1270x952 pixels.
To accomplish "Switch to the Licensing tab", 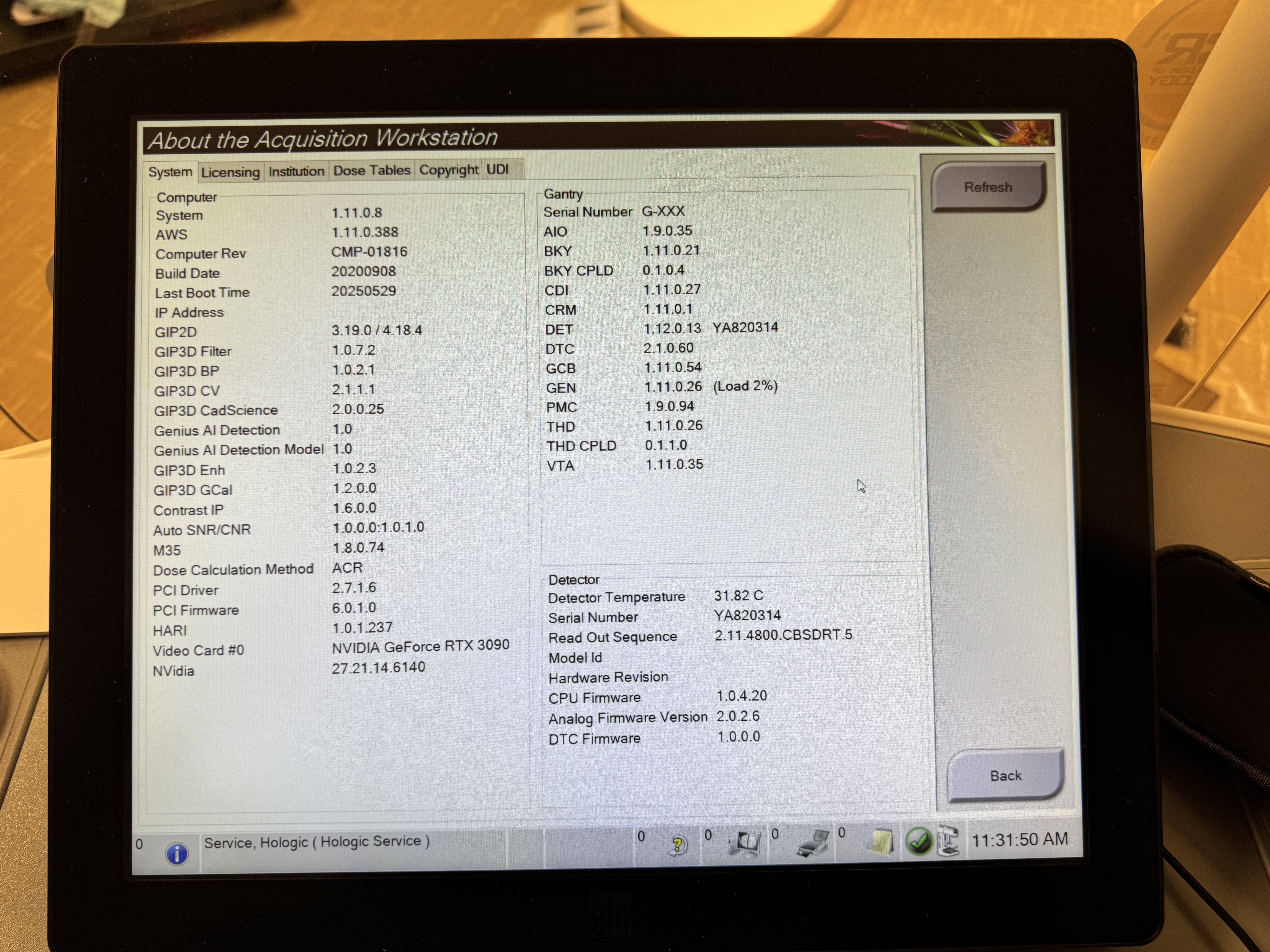I will pos(230,172).
